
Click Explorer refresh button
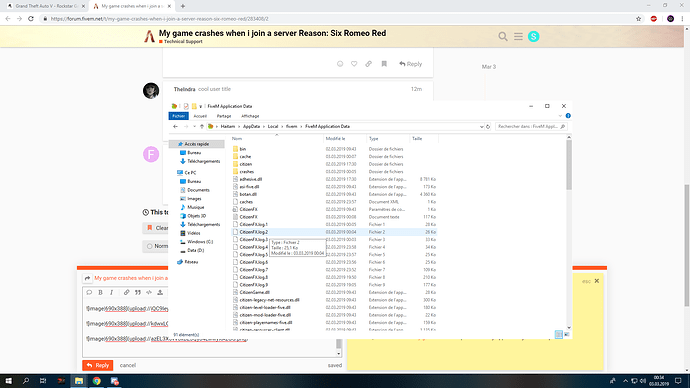tap(488, 127)
